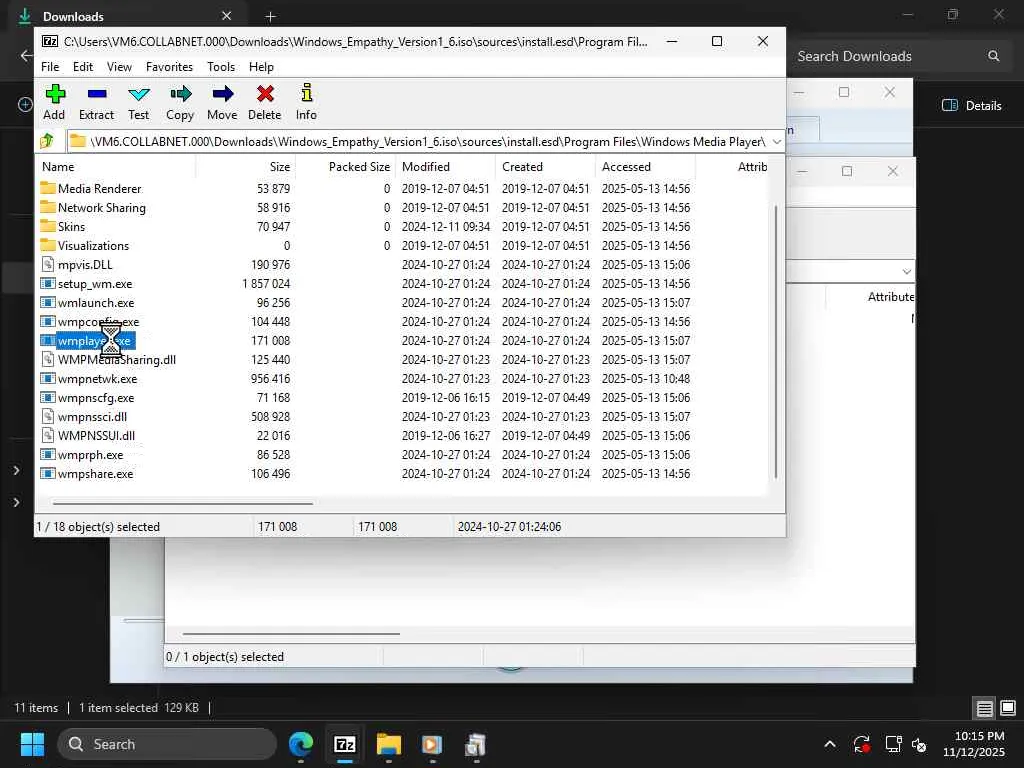
Task: Select the wmpnssci.dll file icon
Action: (48, 417)
